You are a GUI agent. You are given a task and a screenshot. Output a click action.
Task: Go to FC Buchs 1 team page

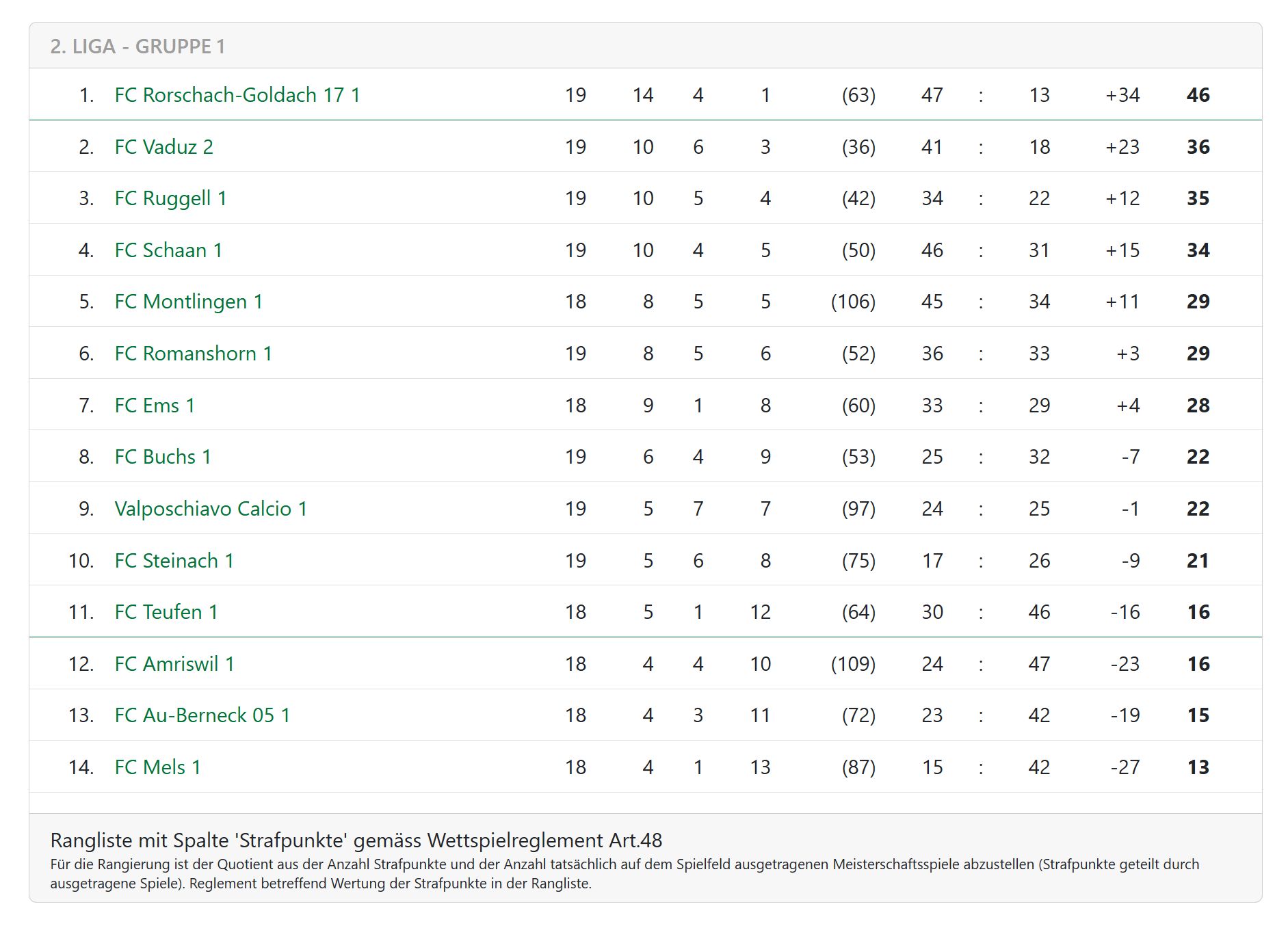point(163,457)
